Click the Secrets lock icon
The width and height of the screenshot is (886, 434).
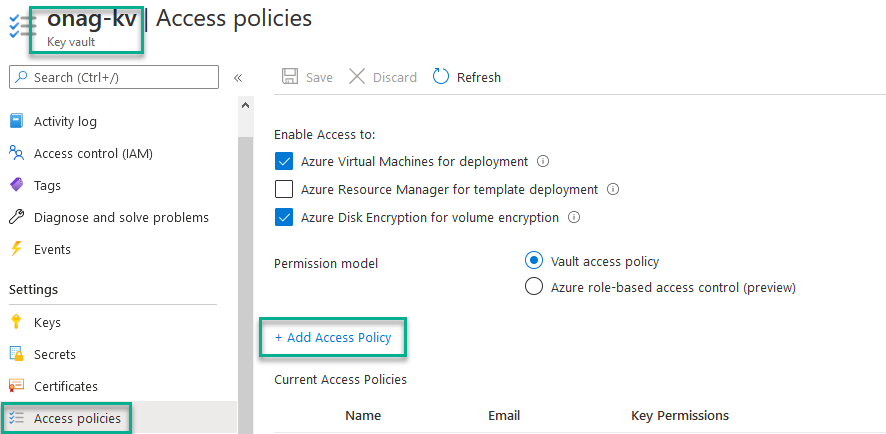point(16,354)
